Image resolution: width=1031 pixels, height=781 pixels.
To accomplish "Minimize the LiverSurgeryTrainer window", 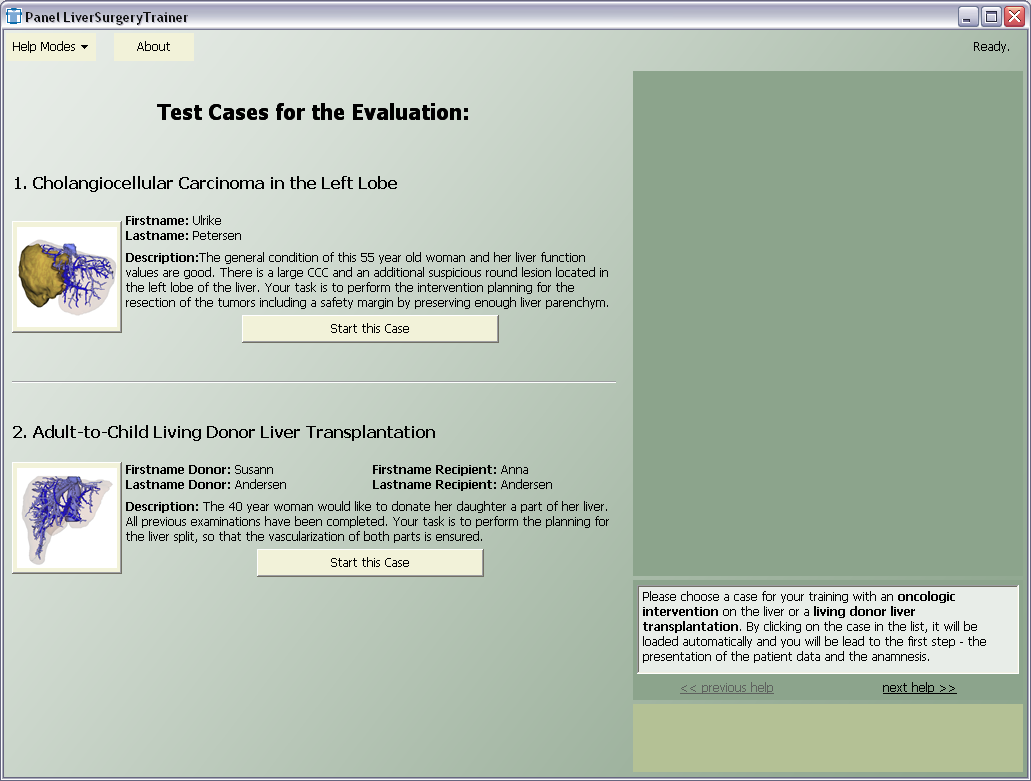I will pos(967,16).
